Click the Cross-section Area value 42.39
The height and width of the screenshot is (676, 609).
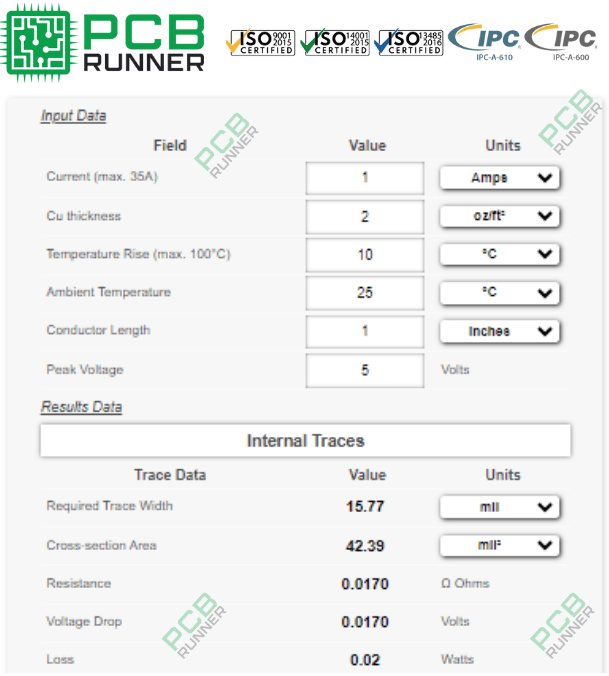click(365, 546)
